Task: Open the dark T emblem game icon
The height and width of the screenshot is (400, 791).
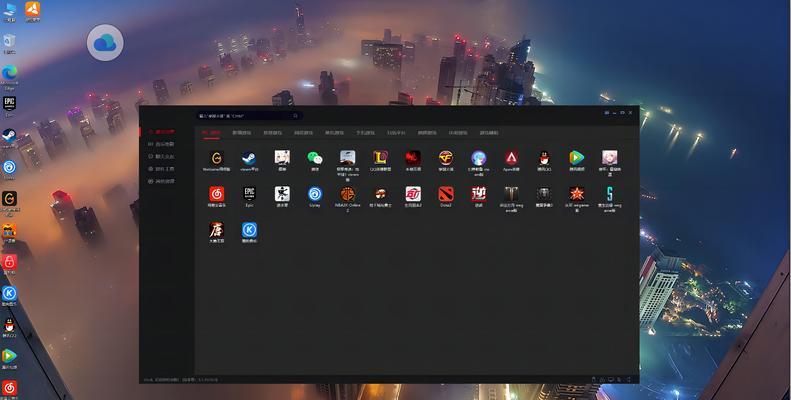Action: coord(511,194)
